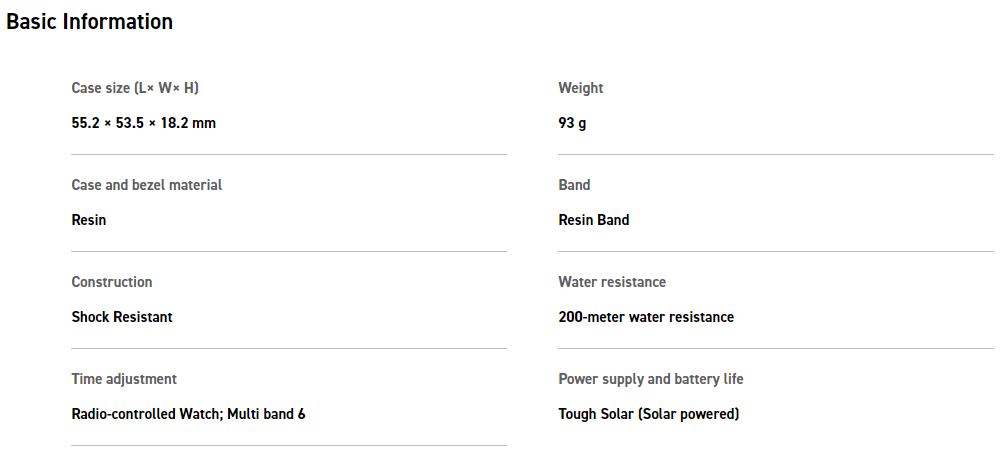Select the Band label
The height and width of the screenshot is (458, 1008).
(574, 185)
